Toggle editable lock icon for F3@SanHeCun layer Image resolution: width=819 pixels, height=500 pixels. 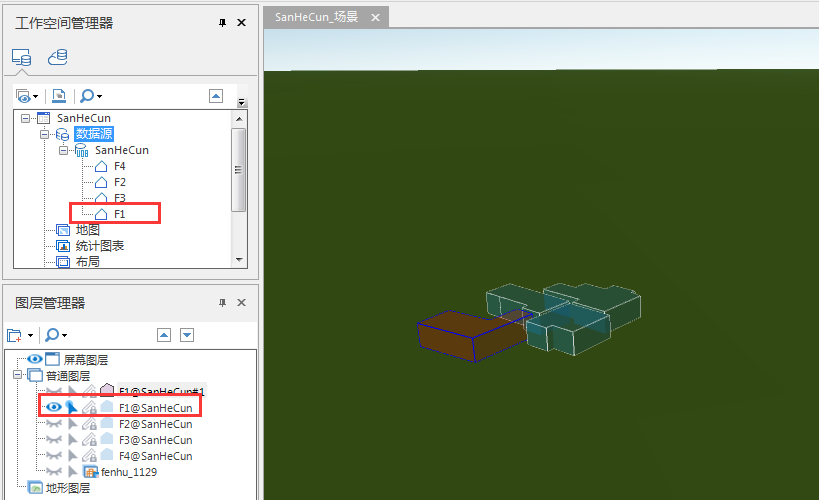(x=89, y=439)
